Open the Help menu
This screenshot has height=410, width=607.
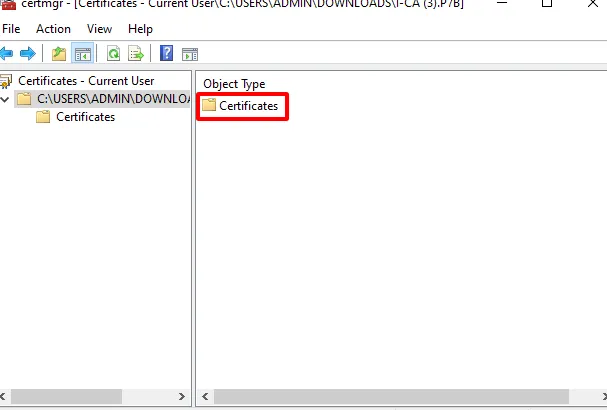point(140,29)
